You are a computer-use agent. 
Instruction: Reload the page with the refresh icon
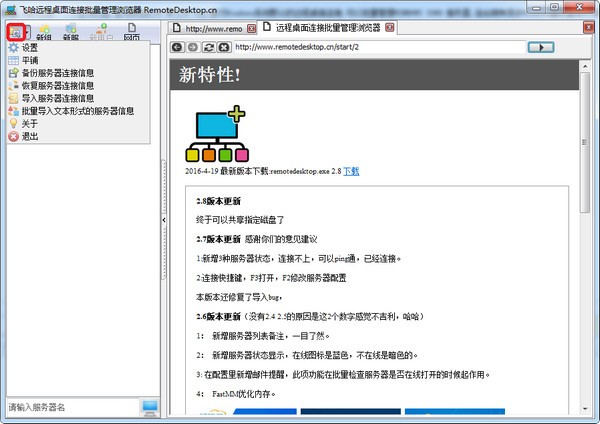[209, 47]
